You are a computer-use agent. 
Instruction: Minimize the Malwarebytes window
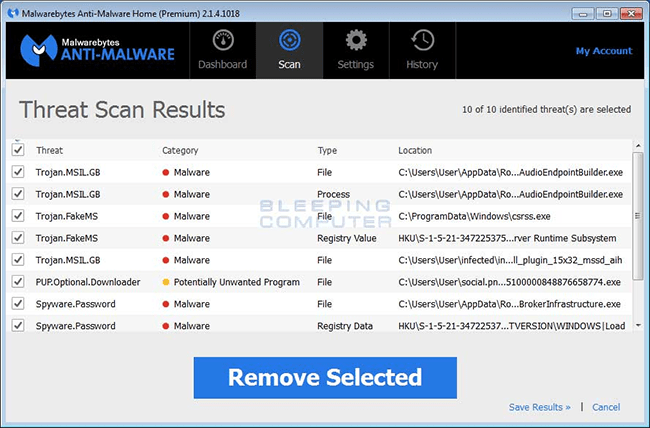coord(582,14)
